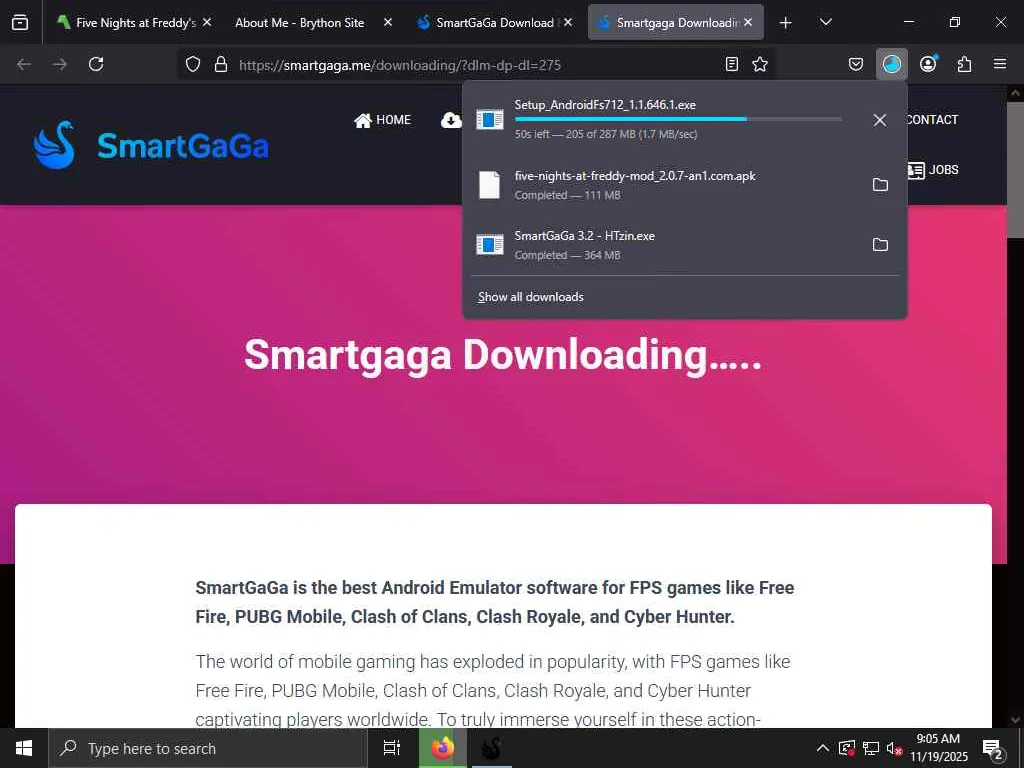Close the SmartGaGa Download tab

pyautogui.click(x=568, y=22)
